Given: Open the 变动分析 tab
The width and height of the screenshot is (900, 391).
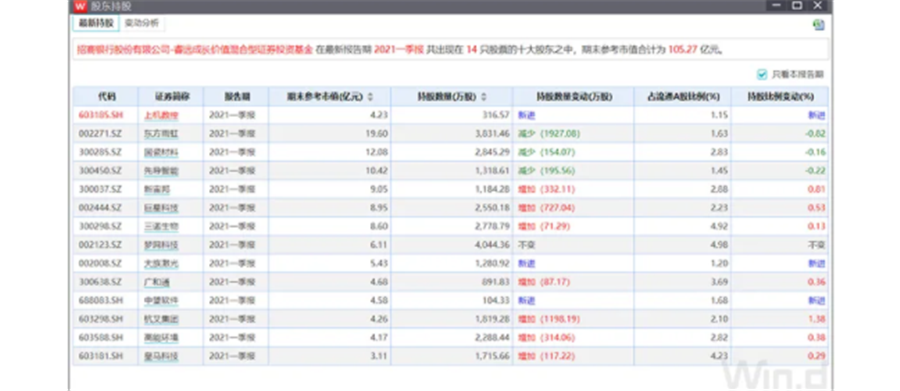Looking at the screenshot, I should point(142,24).
